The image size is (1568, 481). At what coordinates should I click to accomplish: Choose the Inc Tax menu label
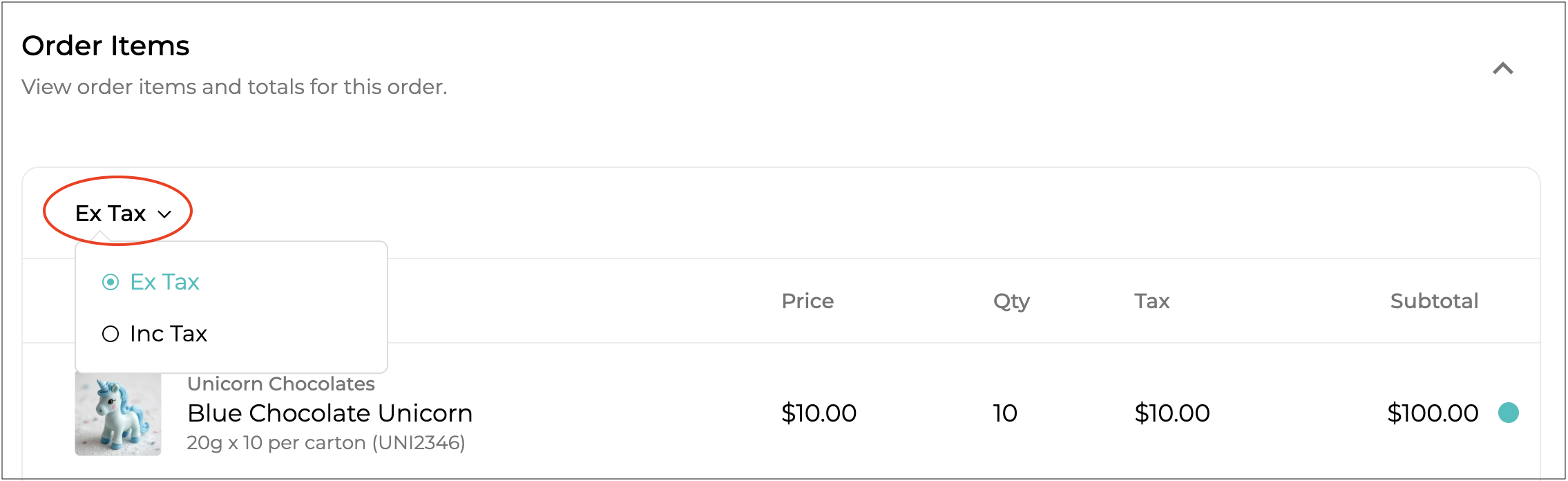[x=169, y=334]
